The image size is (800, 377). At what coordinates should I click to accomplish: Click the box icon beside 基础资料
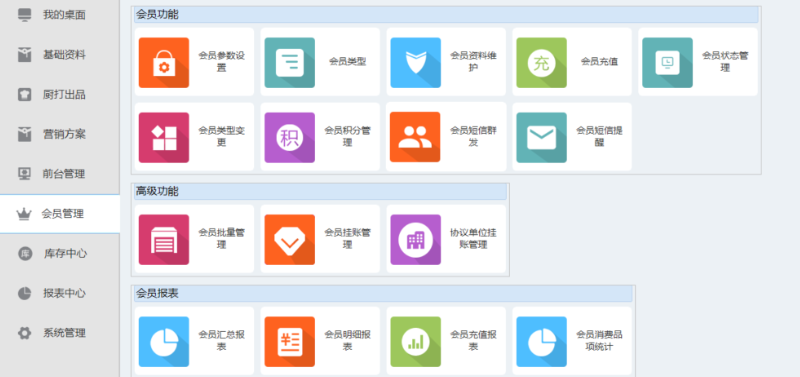pyautogui.click(x=24, y=55)
